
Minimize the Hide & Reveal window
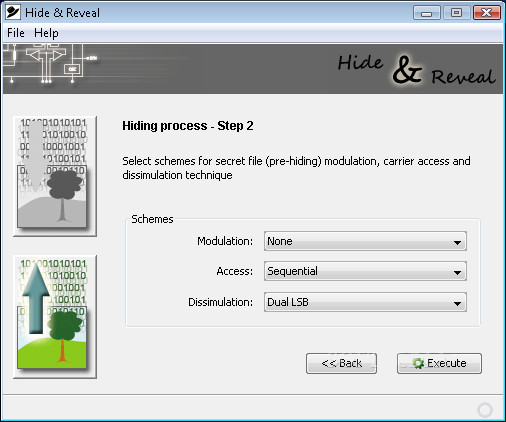pos(426,13)
